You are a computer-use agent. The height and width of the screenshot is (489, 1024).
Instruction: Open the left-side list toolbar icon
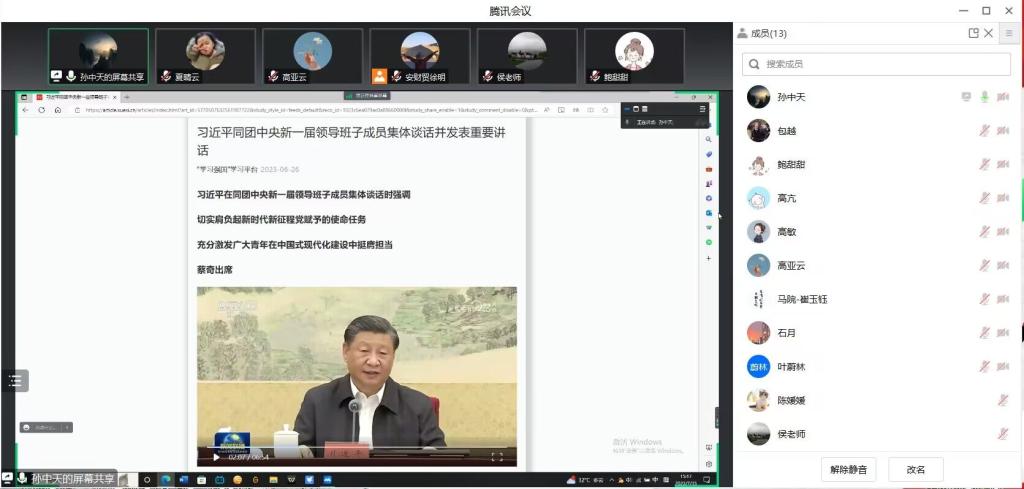pyautogui.click(x=14, y=380)
